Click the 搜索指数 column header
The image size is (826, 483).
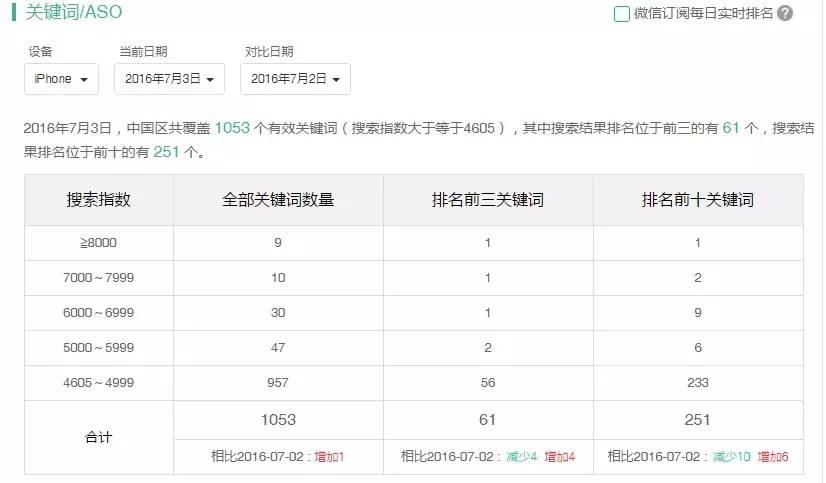coord(99,200)
